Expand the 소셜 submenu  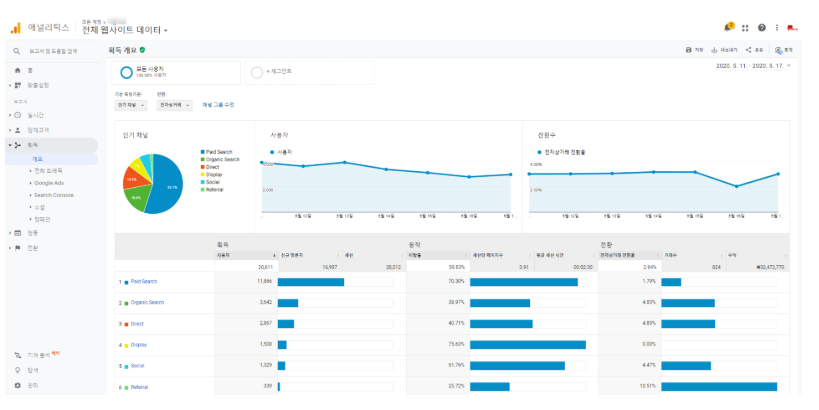tap(39, 207)
